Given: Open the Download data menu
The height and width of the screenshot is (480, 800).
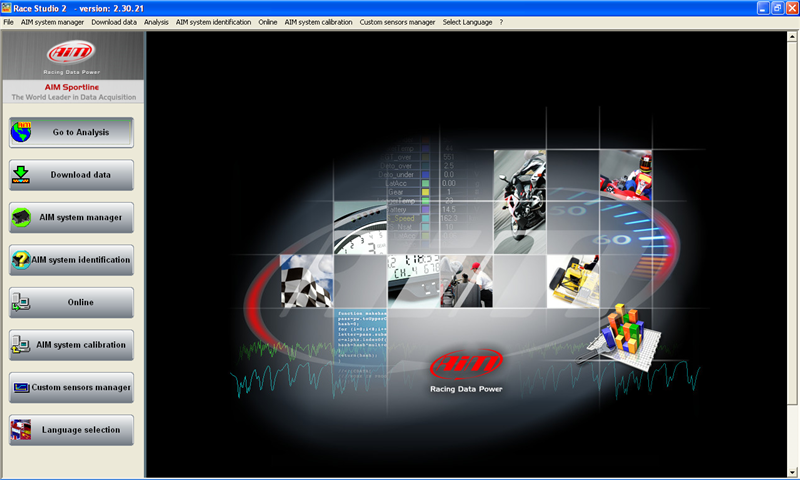Looking at the screenshot, I should coord(114,22).
